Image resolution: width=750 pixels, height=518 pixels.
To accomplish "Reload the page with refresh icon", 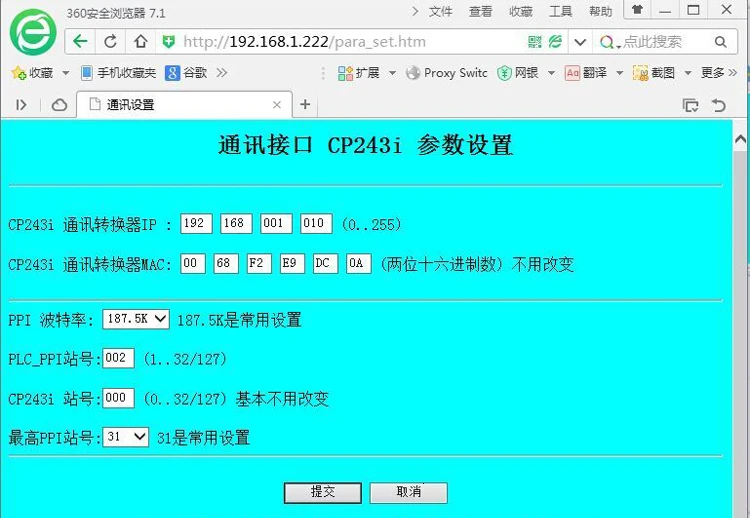I will click(x=110, y=42).
